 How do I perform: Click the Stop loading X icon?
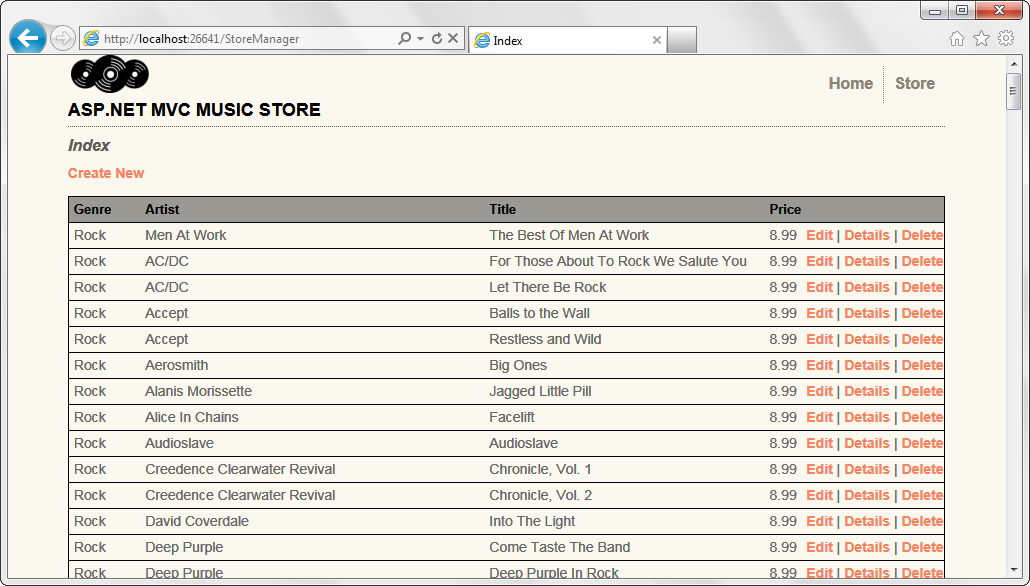click(453, 39)
